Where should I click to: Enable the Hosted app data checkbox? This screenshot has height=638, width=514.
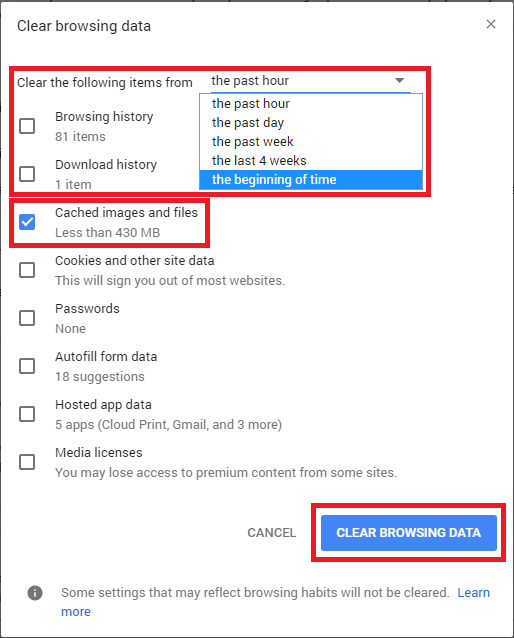pyautogui.click(x=27, y=414)
